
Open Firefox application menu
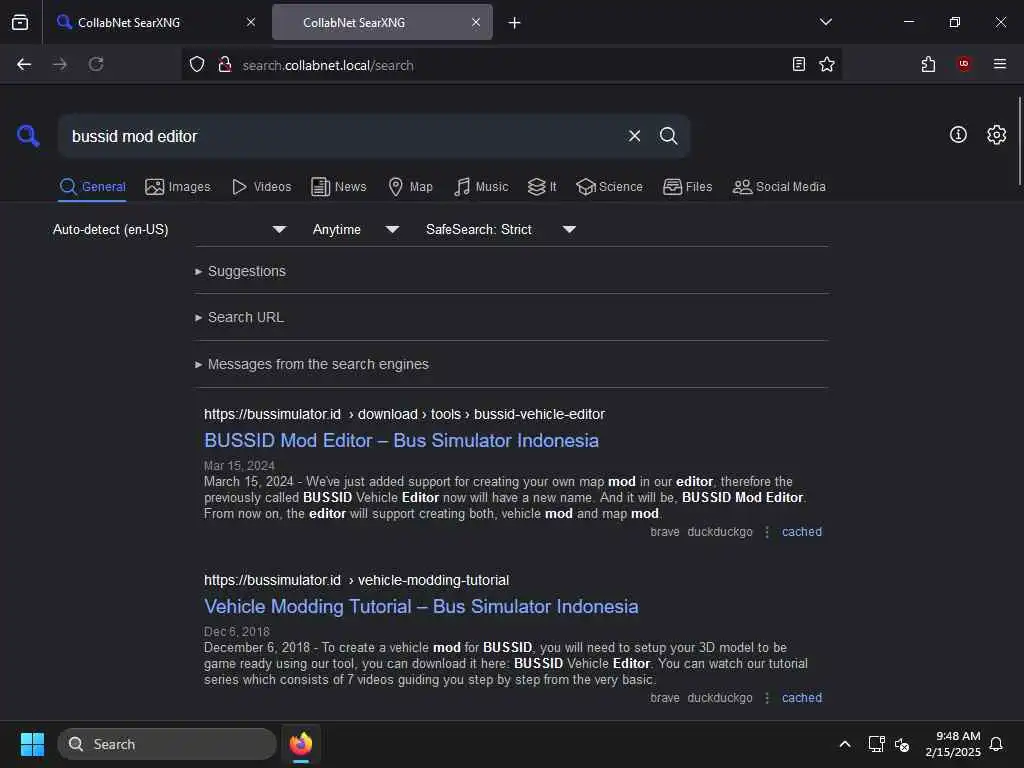[x=999, y=63]
